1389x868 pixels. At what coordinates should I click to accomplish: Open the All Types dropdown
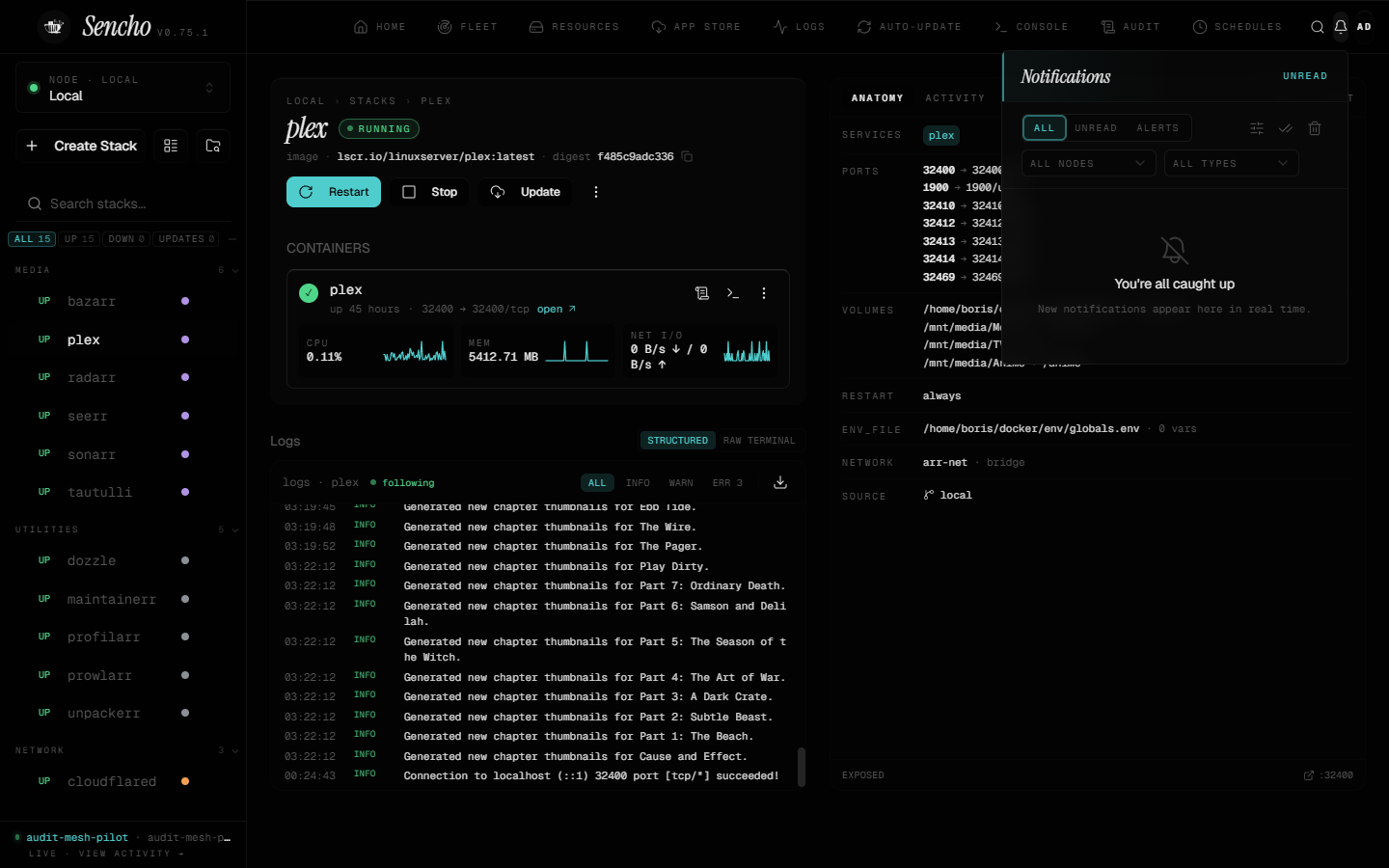coord(1231,164)
